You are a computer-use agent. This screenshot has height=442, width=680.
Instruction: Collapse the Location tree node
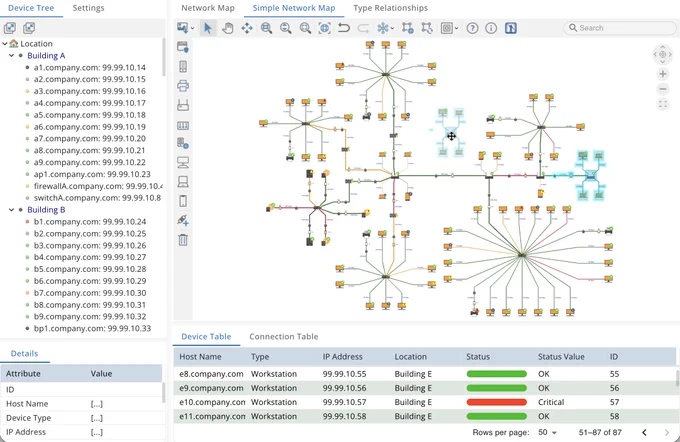(5, 44)
